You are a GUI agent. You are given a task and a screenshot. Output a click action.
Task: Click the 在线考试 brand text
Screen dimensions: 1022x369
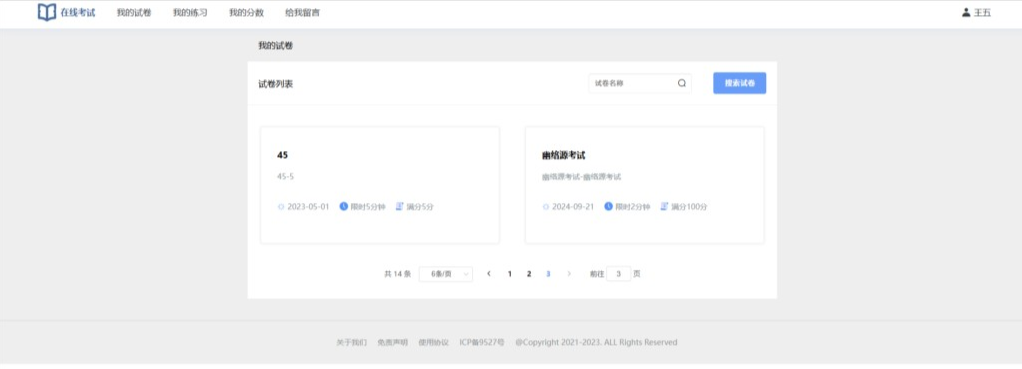(x=78, y=12)
